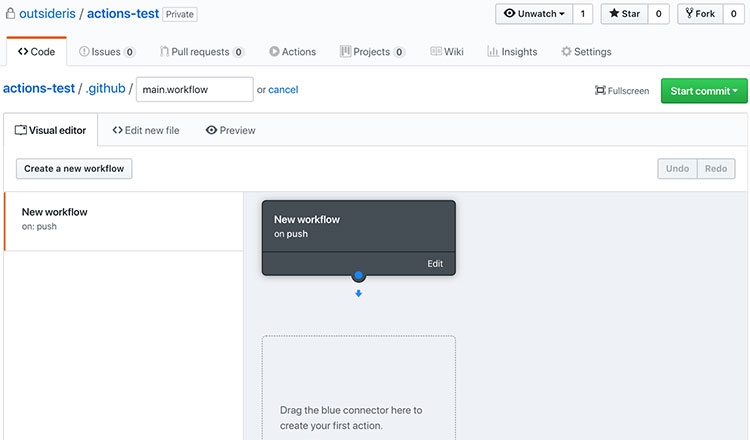
Task: Click the watchers count 1
Action: coord(583,14)
